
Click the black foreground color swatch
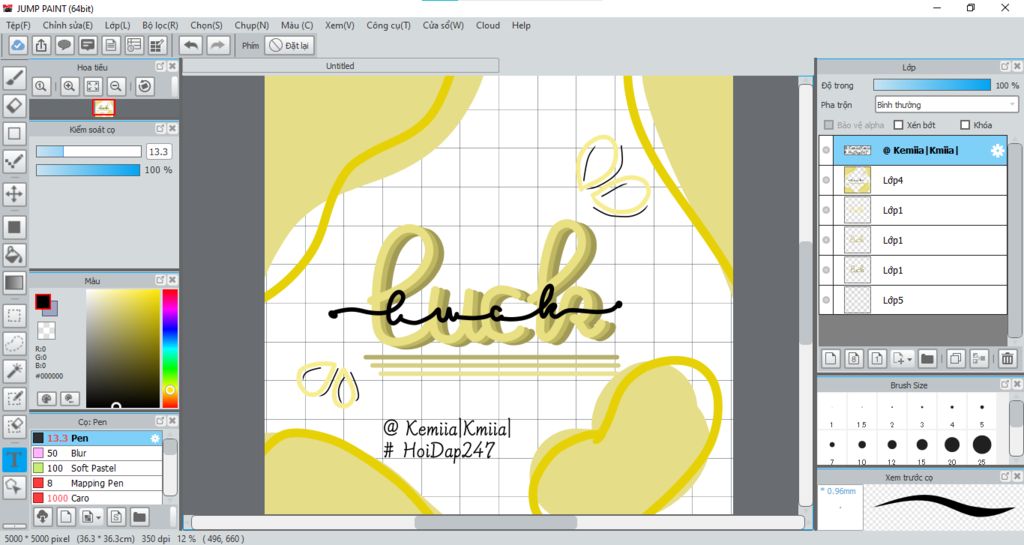pos(42,302)
